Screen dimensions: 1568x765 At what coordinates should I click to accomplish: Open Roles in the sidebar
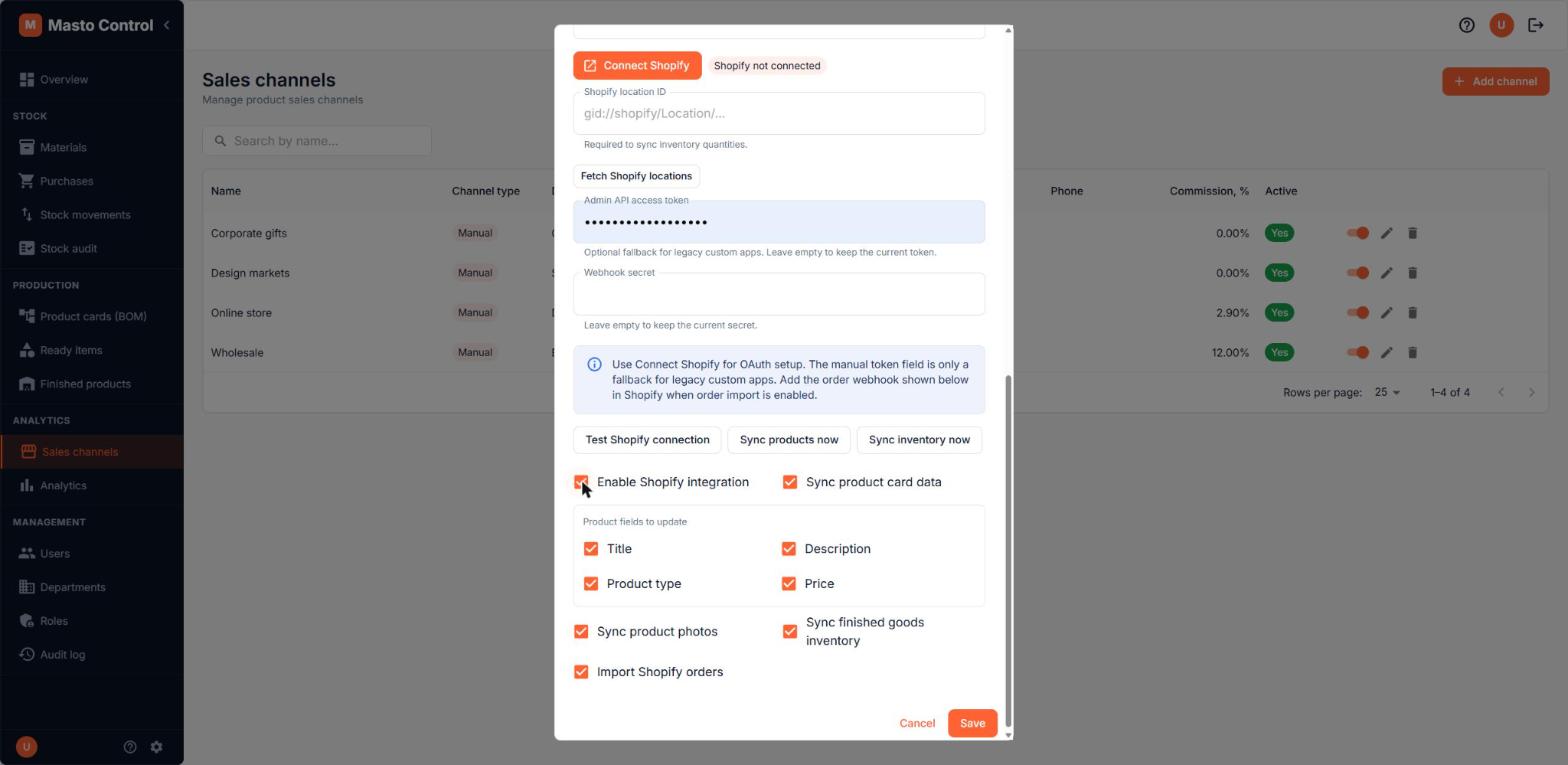(91, 621)
